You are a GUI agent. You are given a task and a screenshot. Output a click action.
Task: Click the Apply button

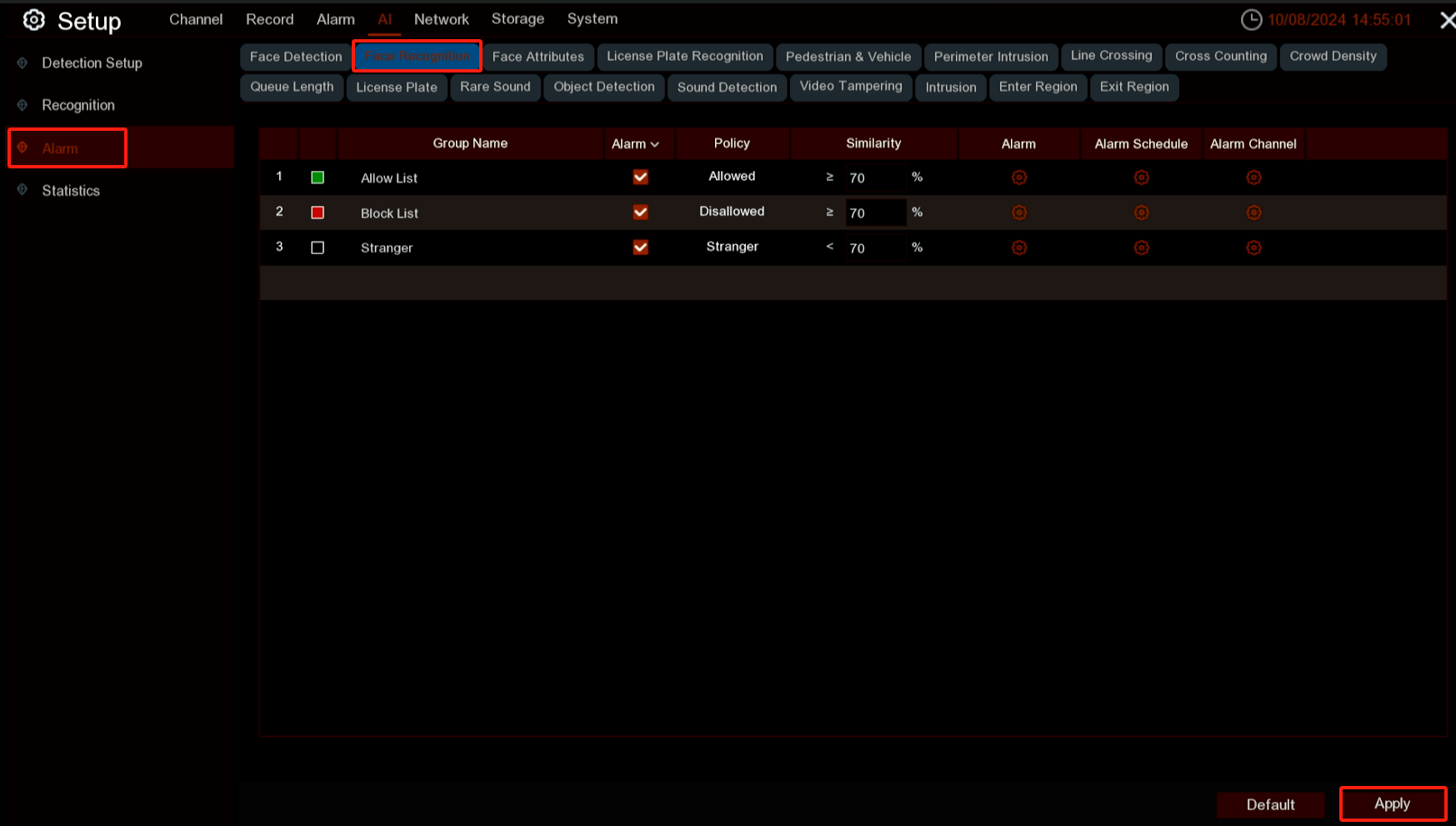coord(1393,804)
